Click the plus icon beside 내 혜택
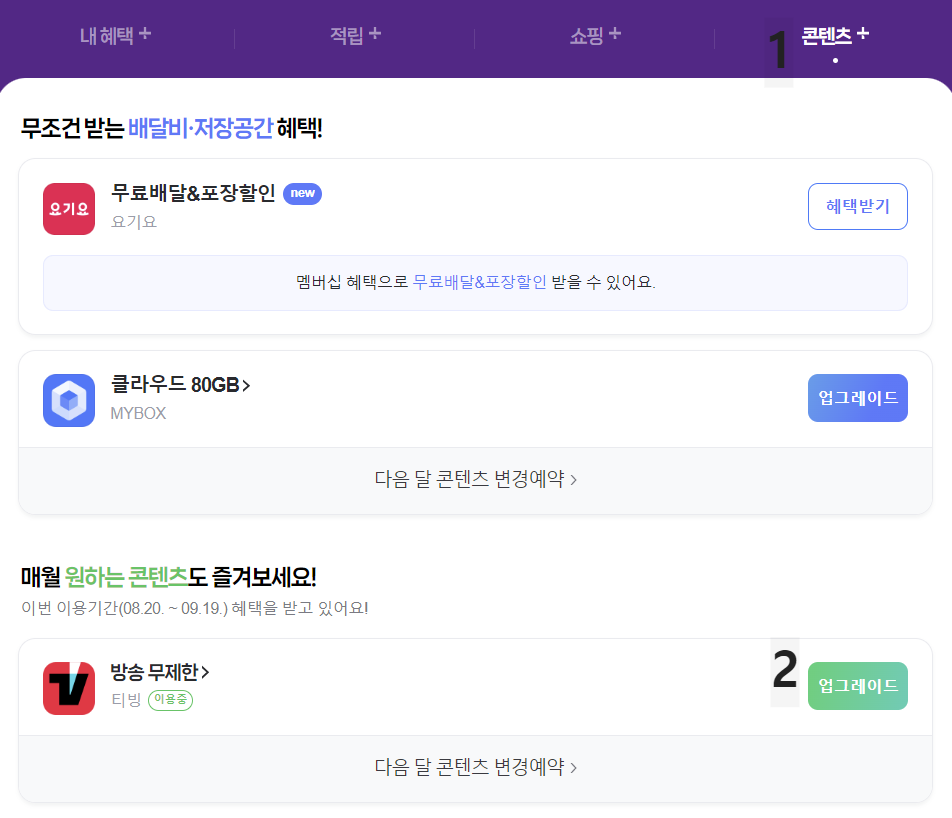 146,32
